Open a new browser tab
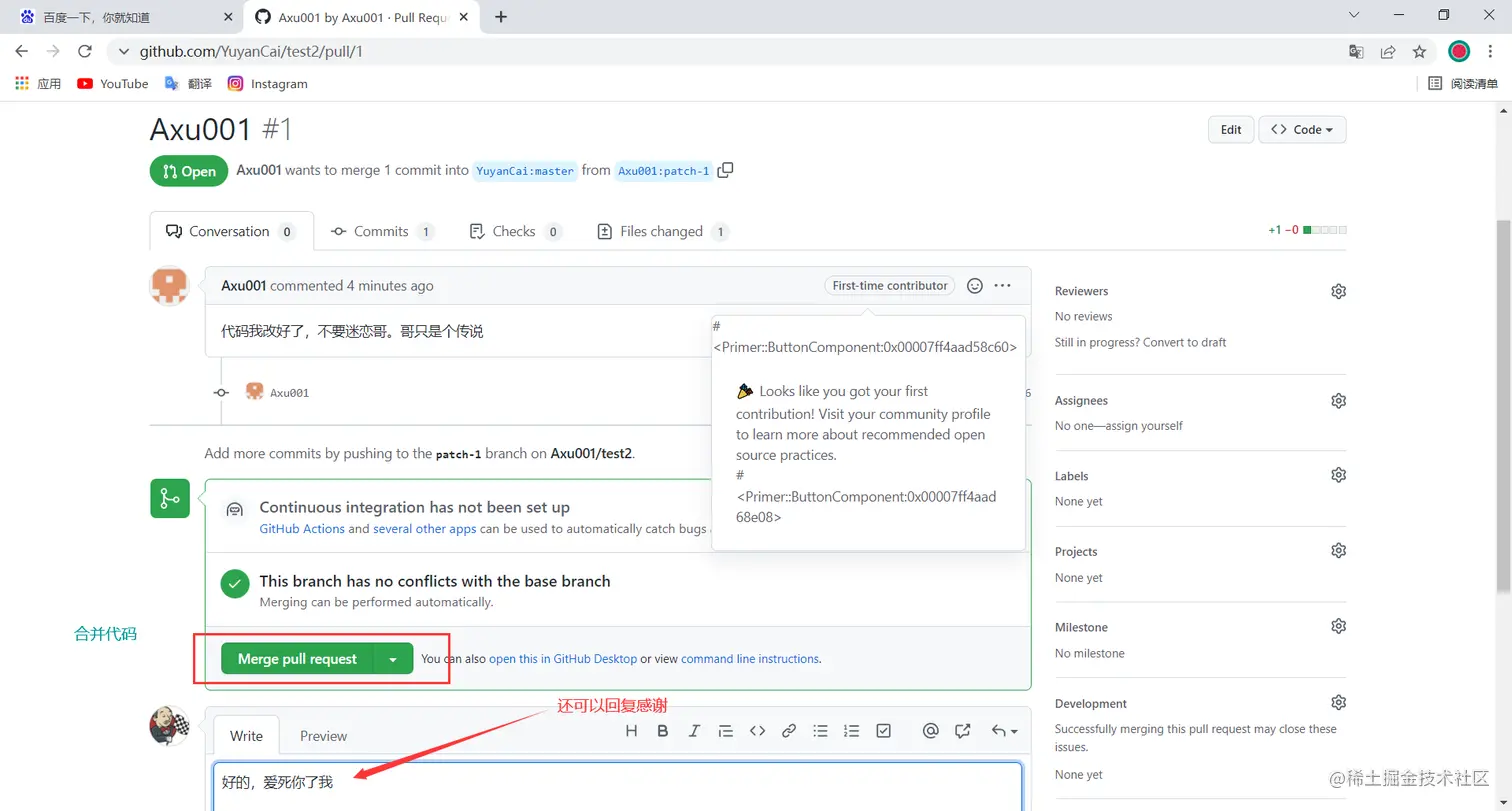1512x811 pixels. point(501,17)
